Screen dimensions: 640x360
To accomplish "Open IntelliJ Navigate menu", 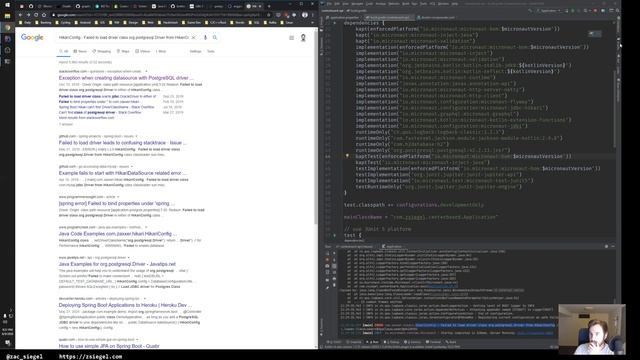I will (x=357, y=4).
